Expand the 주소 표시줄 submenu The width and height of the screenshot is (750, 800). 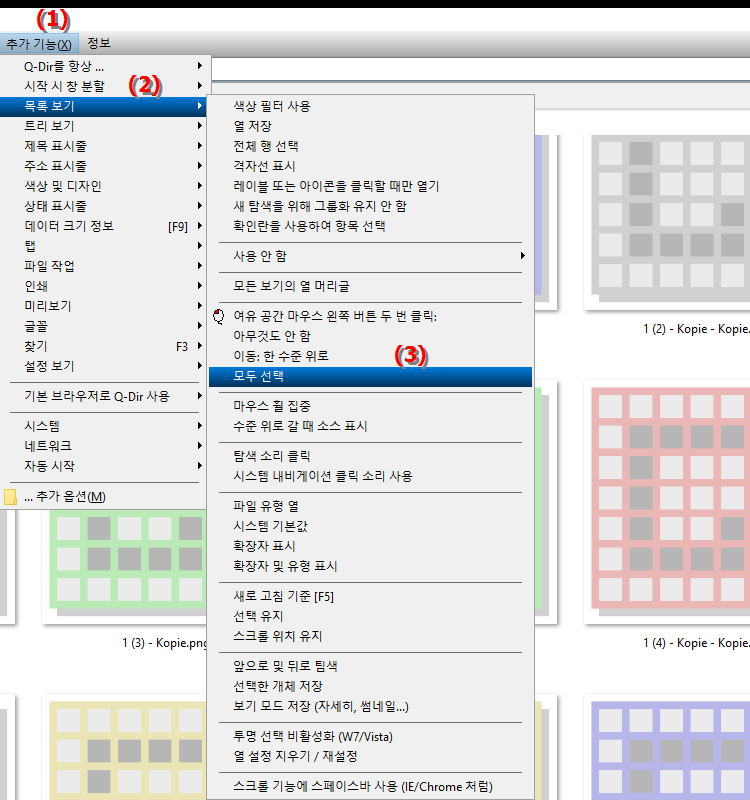[x=105, y=166]
